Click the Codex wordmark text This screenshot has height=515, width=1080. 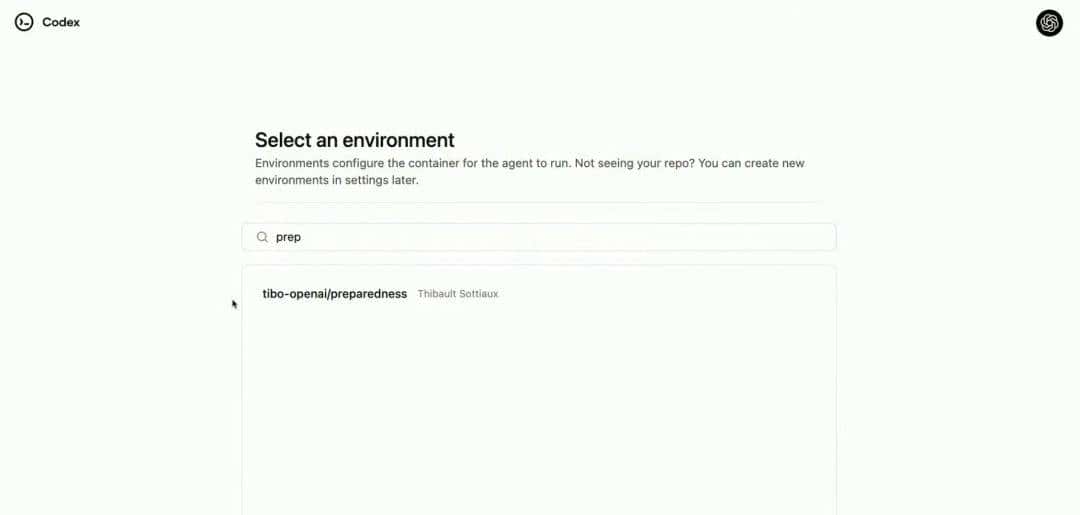(x=61, y=22)
